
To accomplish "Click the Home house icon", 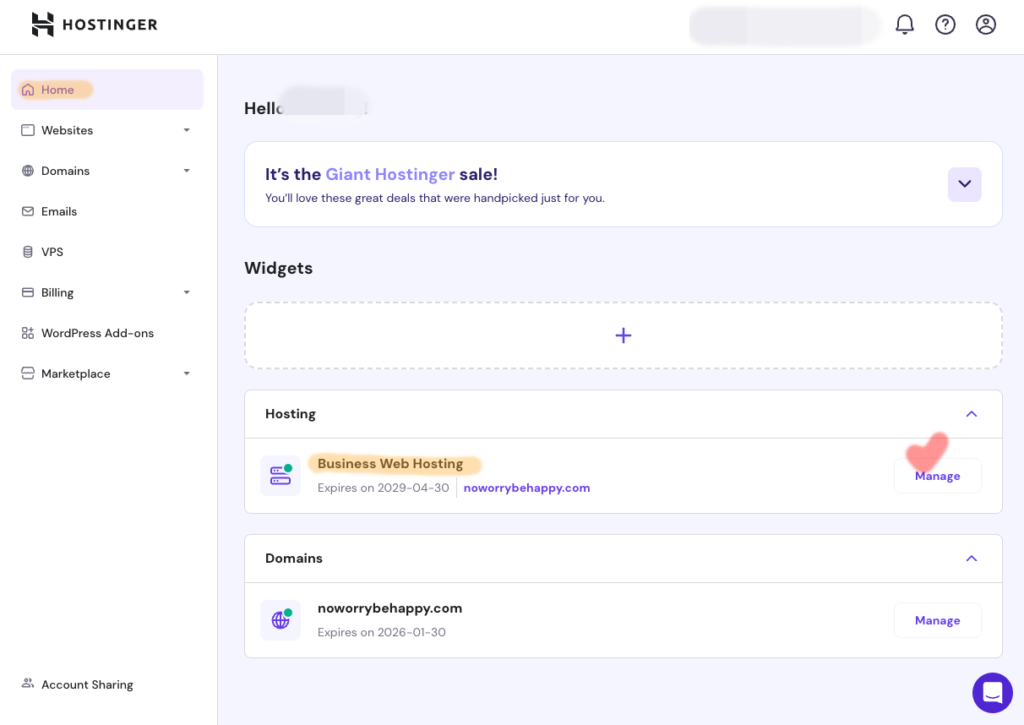I will pyautogui.click(x=27, y=90).
